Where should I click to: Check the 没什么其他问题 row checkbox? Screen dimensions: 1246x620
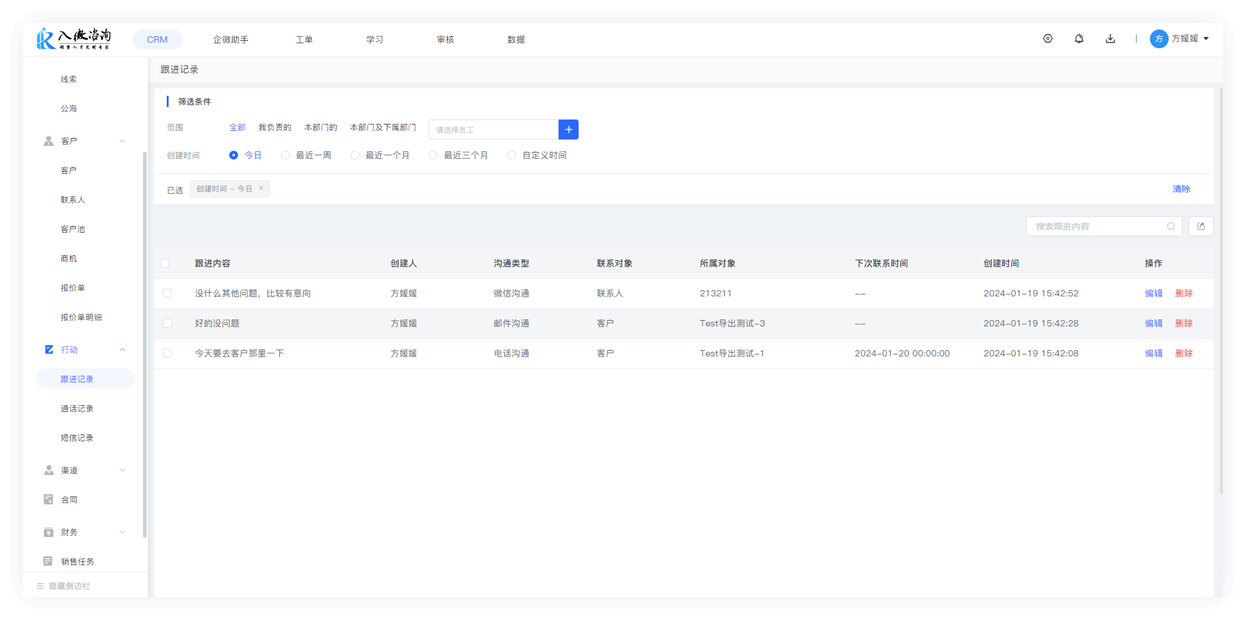(x=167, y=293)
